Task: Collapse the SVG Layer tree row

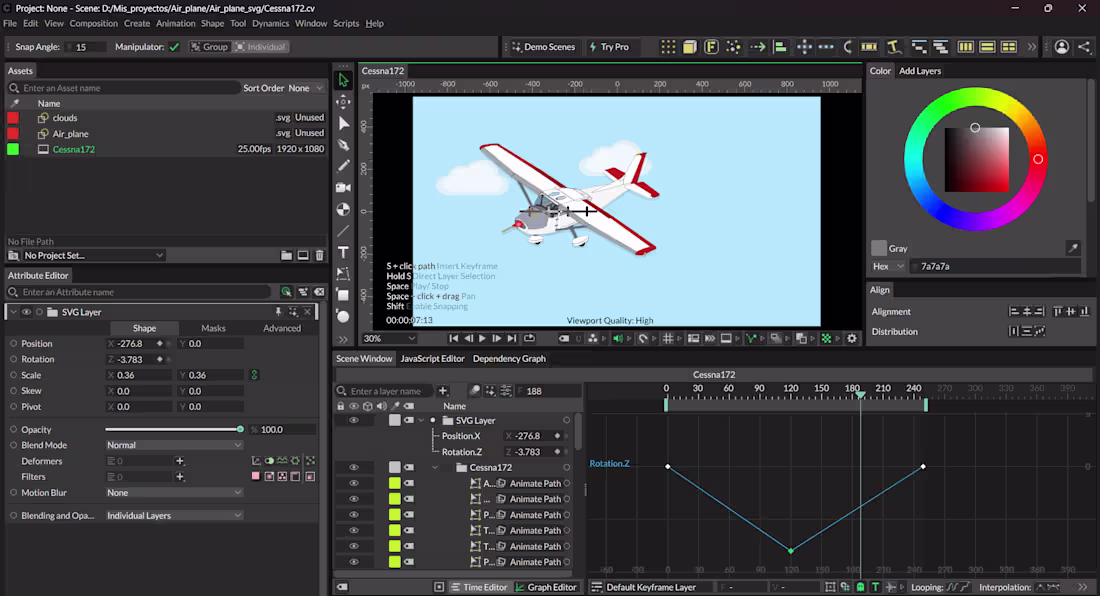Action: coord(421,420)
